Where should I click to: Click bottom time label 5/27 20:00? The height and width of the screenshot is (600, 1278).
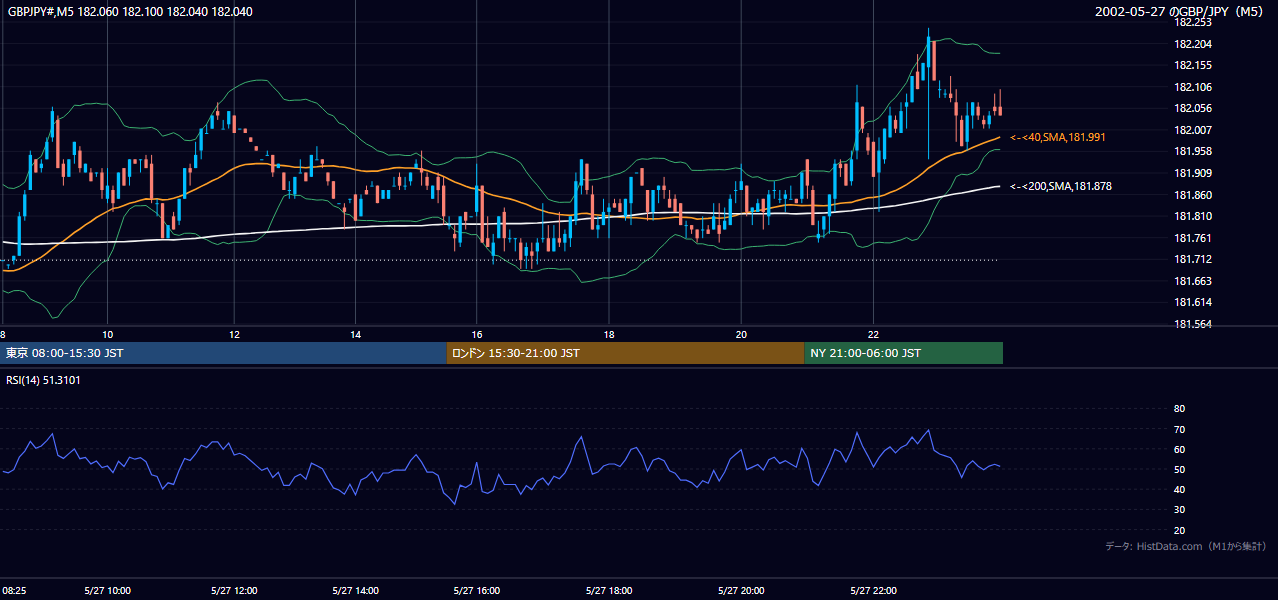click(741, 590)
